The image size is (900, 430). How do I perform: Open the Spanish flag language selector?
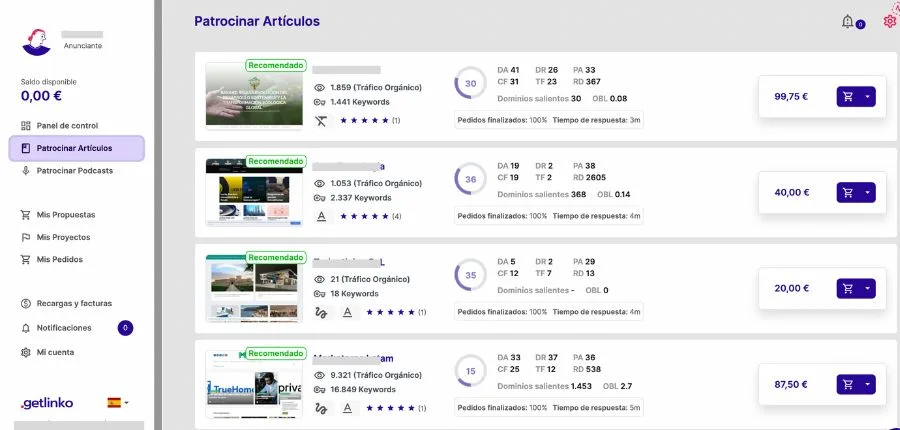pyautogui.click(x=118, y=403)
